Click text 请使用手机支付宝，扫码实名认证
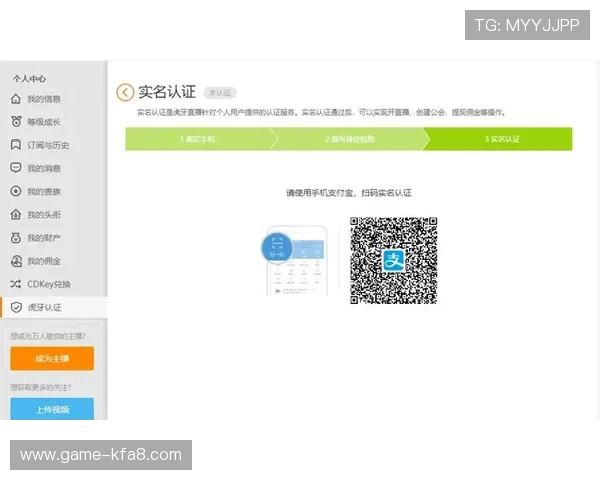The height and width of the screenshot is (480, 600). 349,193
